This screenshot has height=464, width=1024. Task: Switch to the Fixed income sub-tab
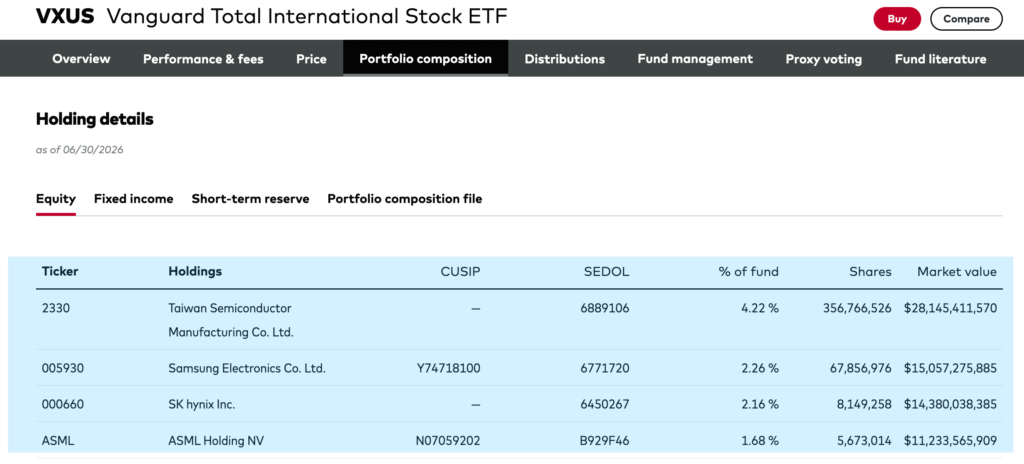(x=133, y=199)
